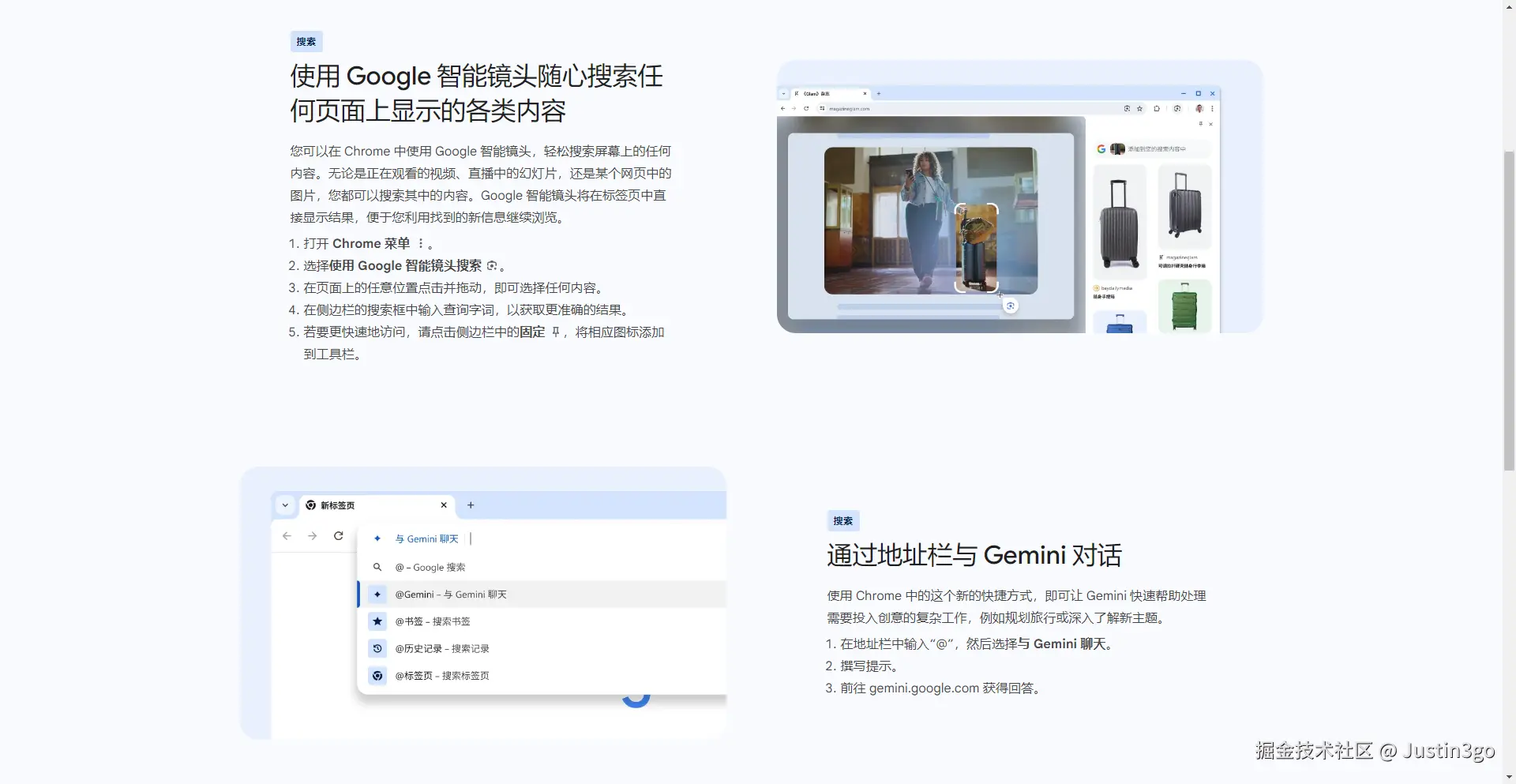The height and width of the screenshot is (784, 1516).
Task: Click the tab search chevron beside 新标签页 tab
Action: click(285, 505)
